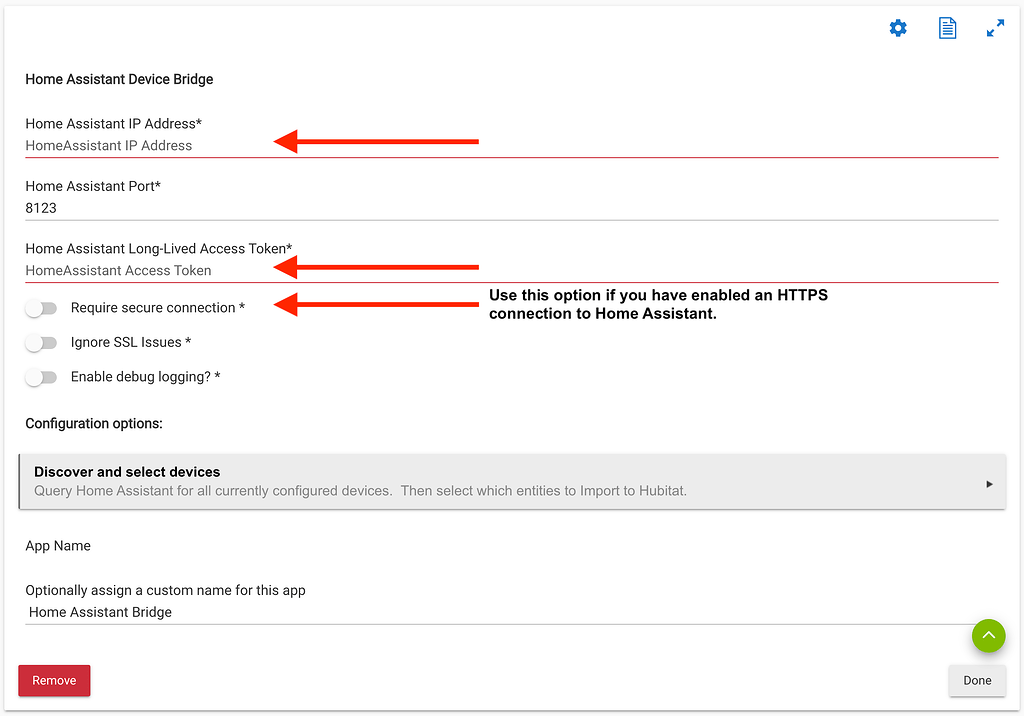
Task: Open the app documentation page icon
Action: (x=947, y=28)
